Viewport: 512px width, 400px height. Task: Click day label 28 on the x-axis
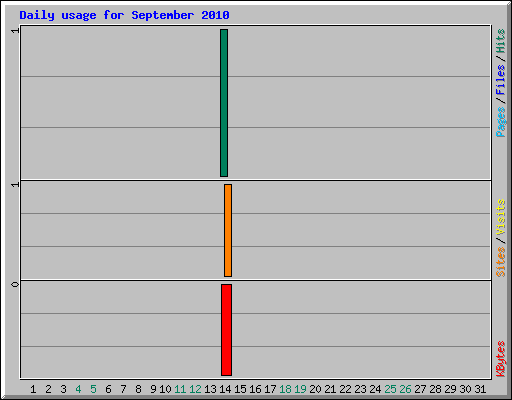click(435, 389)
